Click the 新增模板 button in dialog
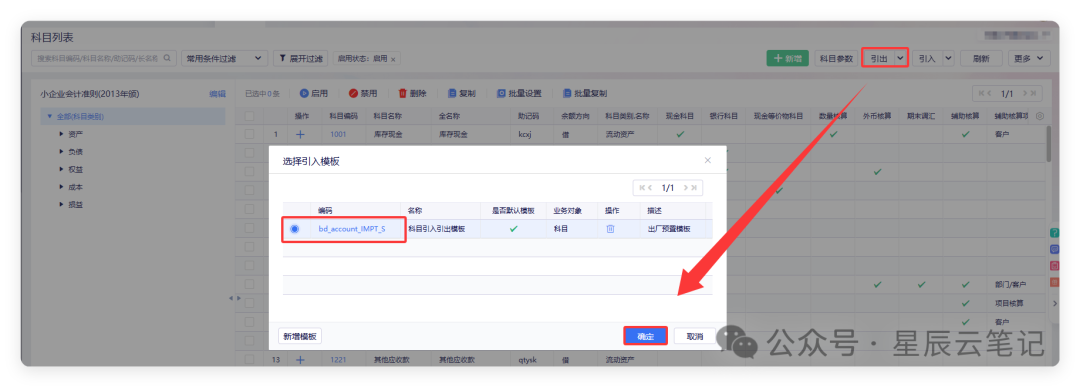 point(300,336)
